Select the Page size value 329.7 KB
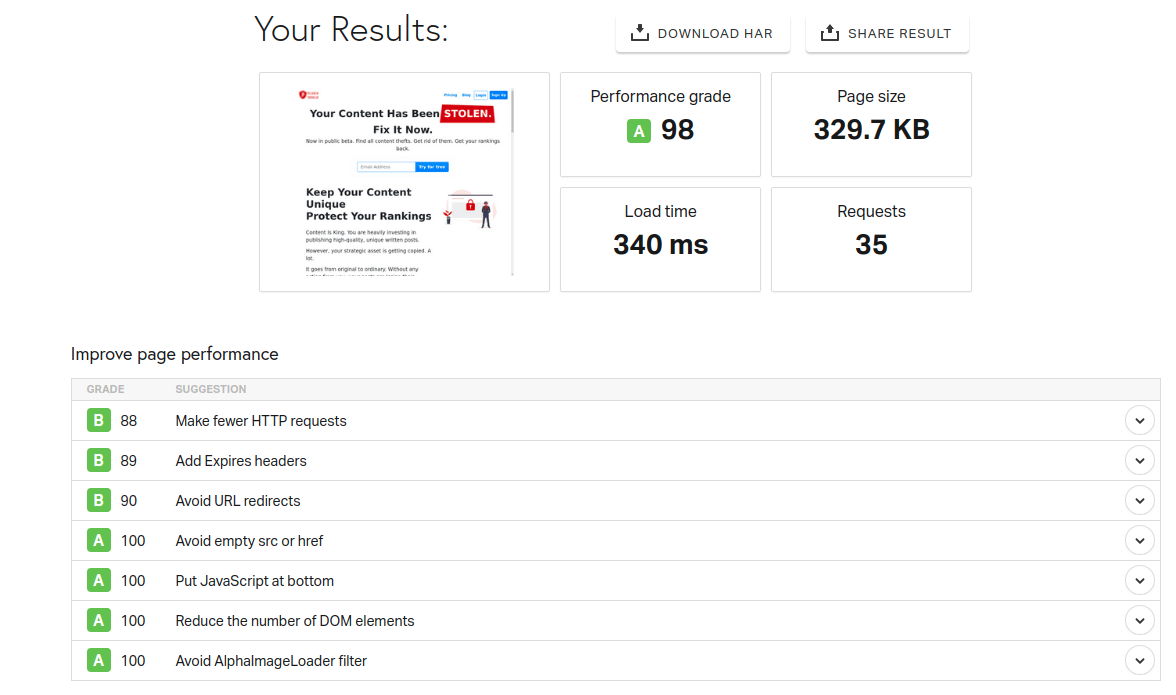The height and width of the screenshot is (695, 1176). [872, 130]
